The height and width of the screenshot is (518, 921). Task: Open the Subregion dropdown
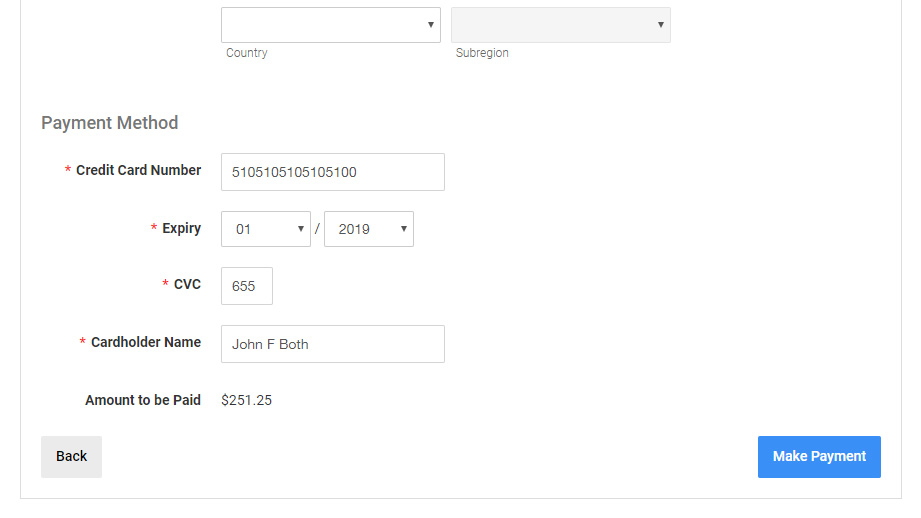click(x=560, y=25)
